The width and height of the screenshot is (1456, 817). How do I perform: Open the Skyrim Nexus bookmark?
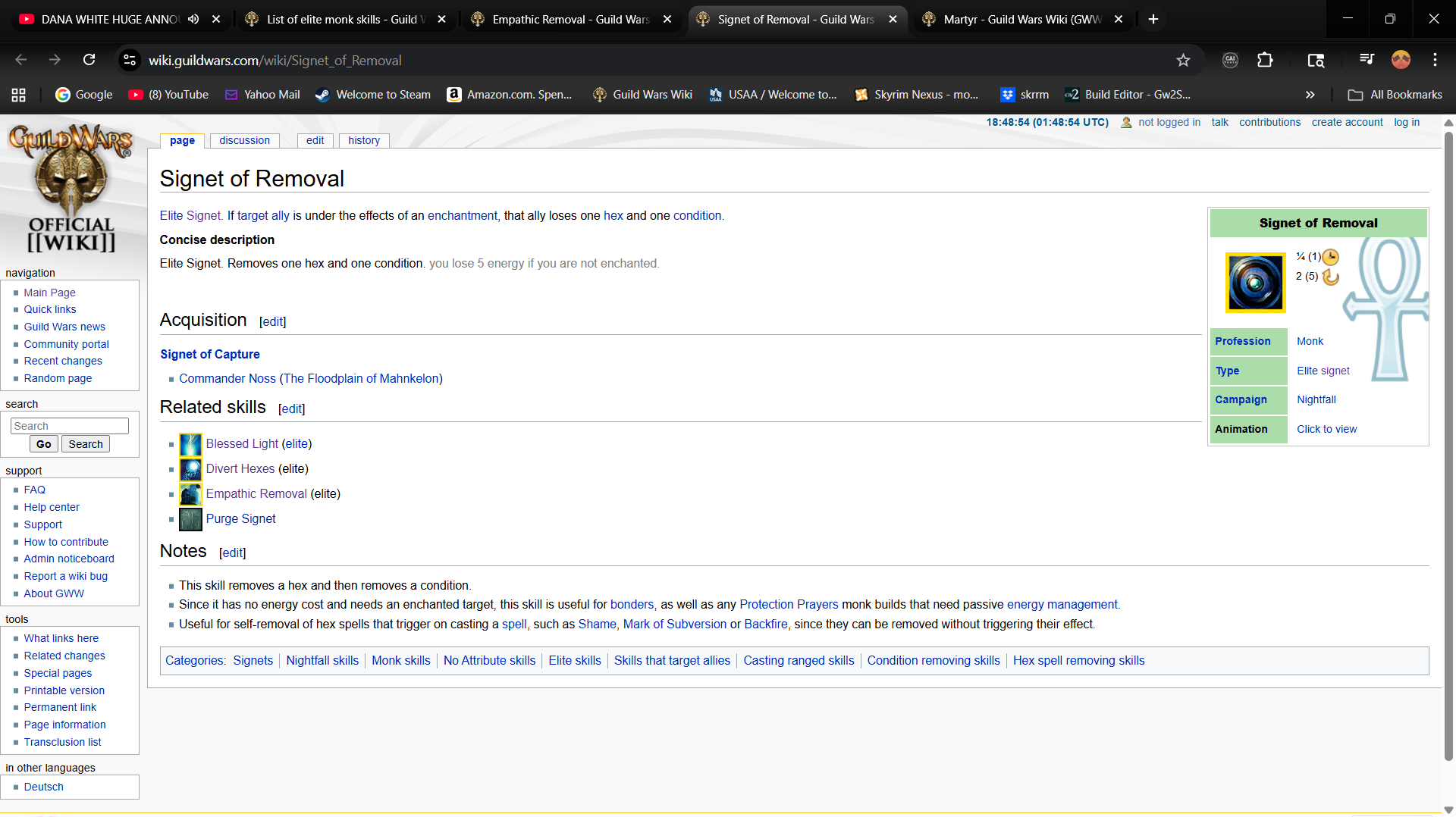pos(916,95)
